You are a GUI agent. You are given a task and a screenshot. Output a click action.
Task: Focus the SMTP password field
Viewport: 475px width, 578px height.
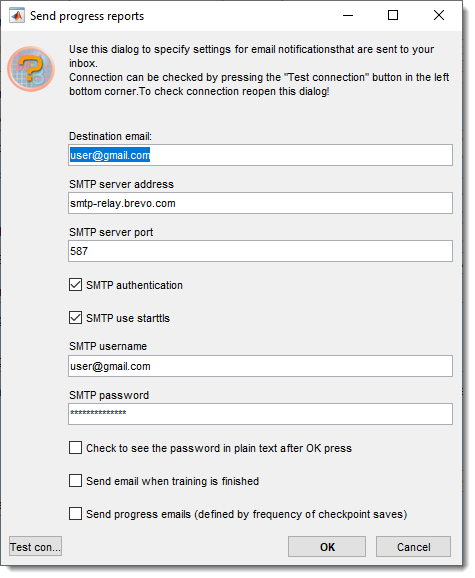260,414
